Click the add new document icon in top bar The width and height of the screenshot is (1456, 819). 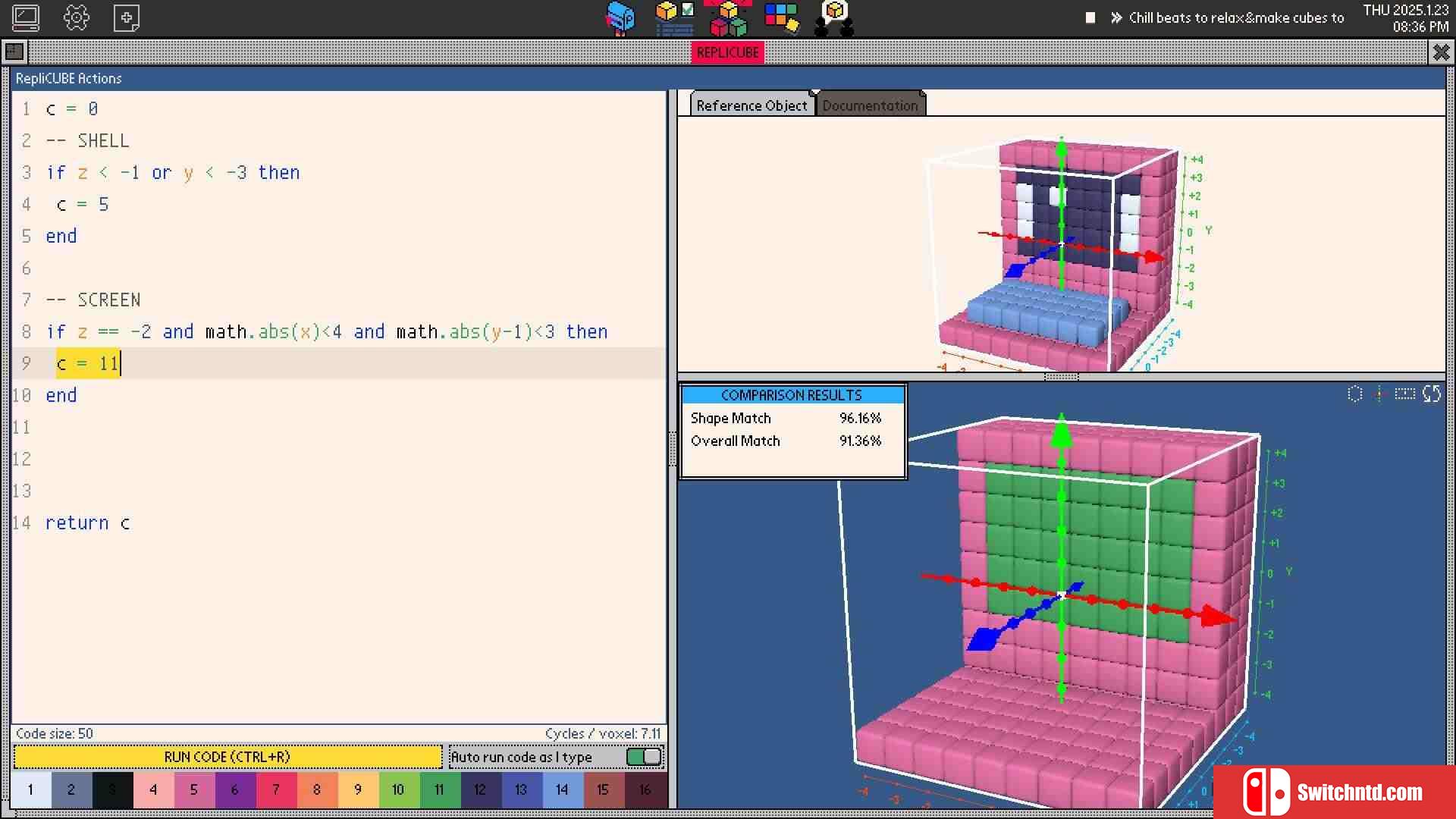click(126, 17)
